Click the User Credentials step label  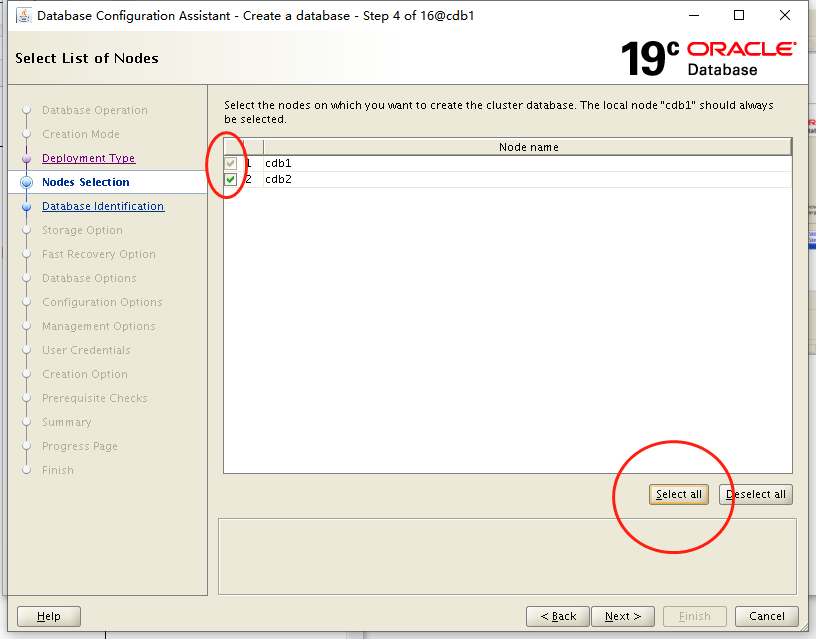click(86, 350)
